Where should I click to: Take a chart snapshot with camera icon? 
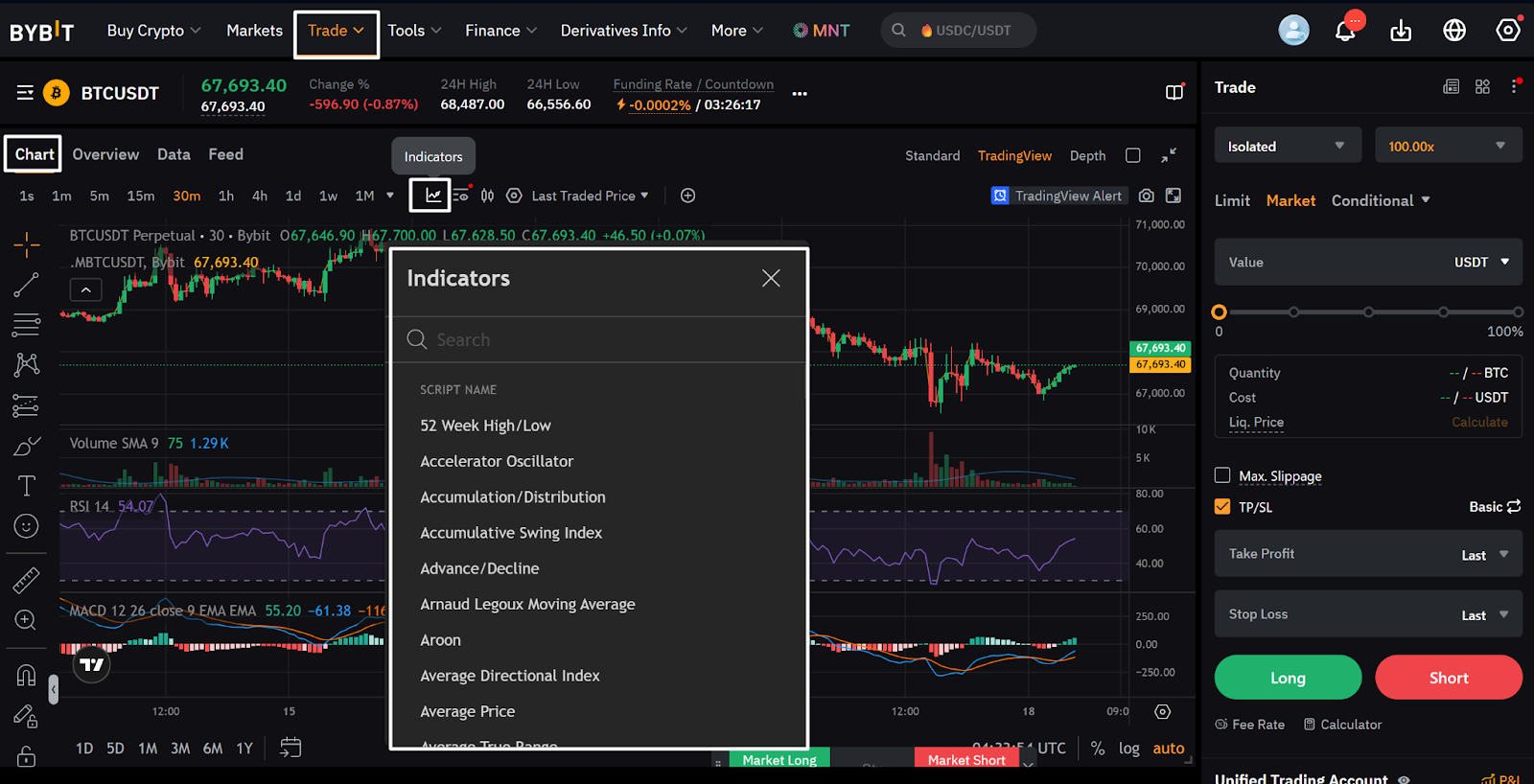[1146, 196]
